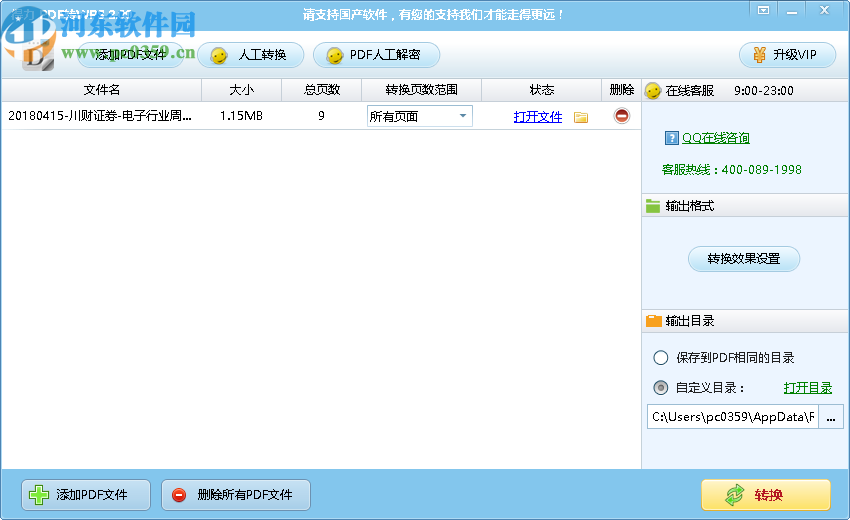Delete the file row via red minus icon
The height and width of the screenshot is (520, 850).
[622, 115]
